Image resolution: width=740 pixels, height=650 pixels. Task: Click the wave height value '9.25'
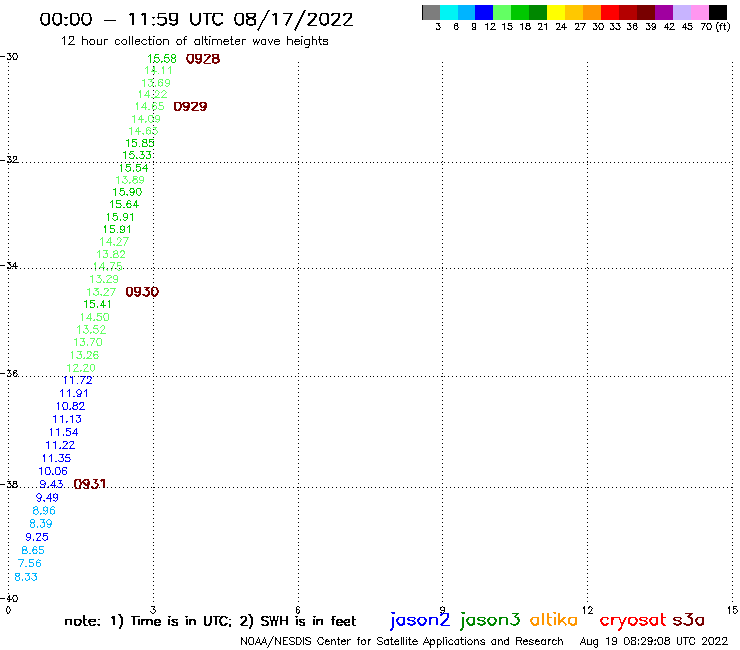click(x=37, y=537)
